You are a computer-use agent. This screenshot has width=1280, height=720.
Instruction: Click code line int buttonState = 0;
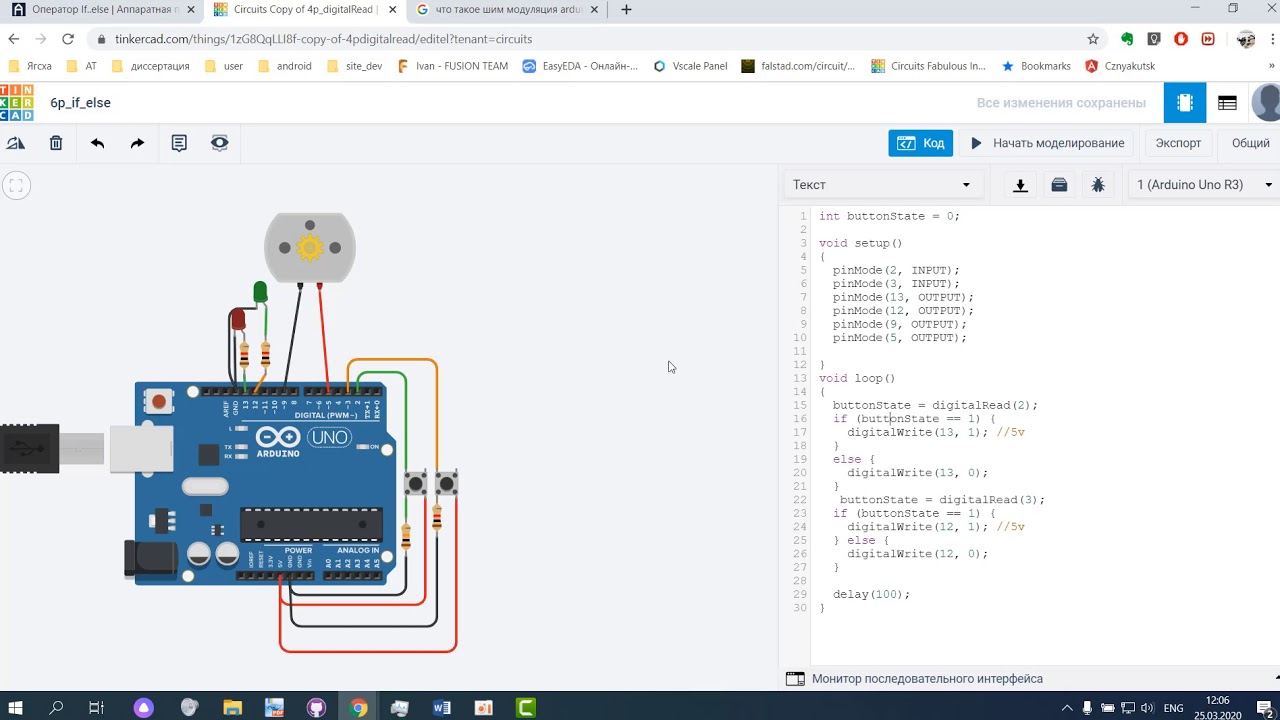[x=889, y=216]
